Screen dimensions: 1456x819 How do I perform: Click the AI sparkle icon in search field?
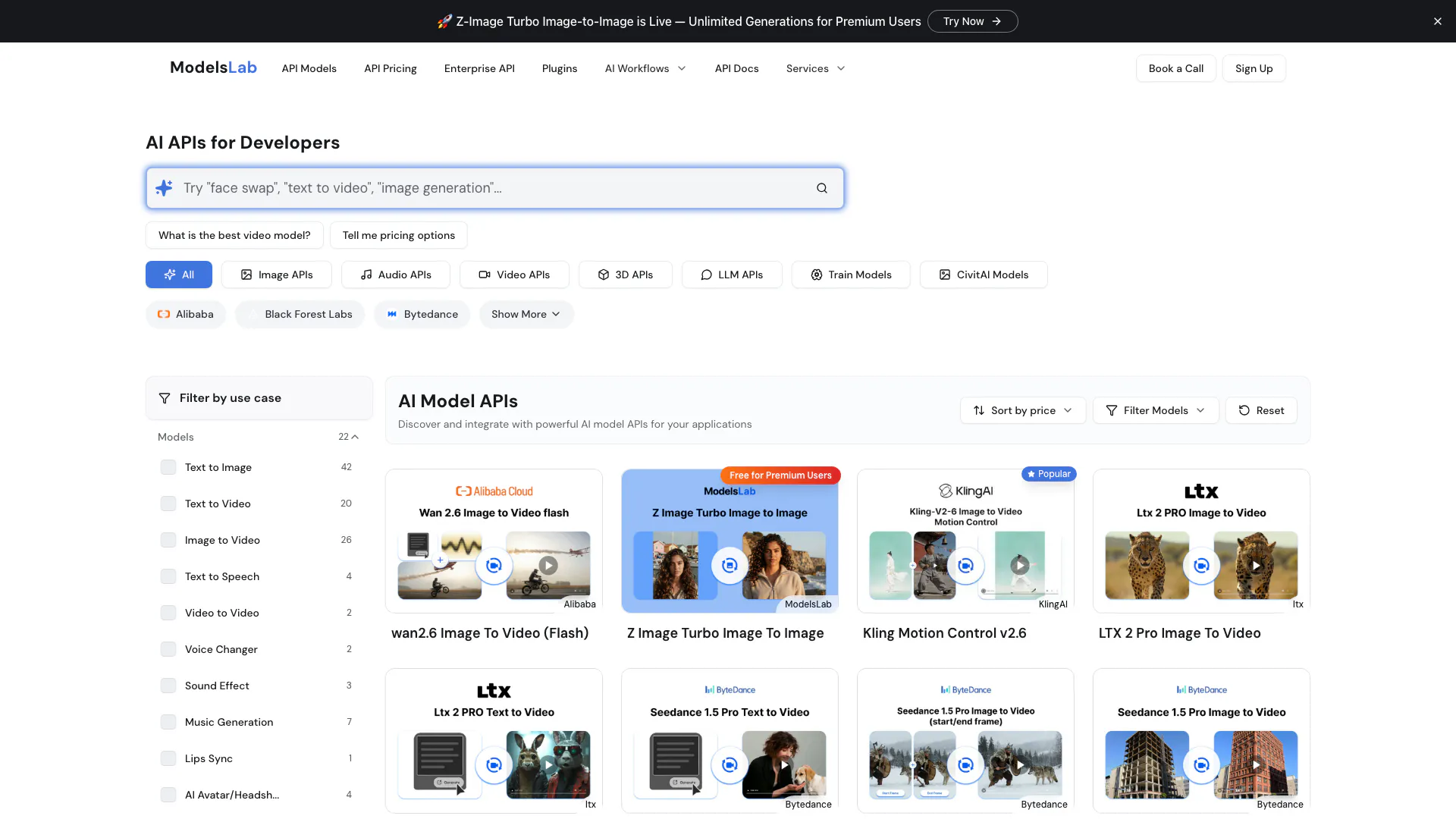click(164, 188)
